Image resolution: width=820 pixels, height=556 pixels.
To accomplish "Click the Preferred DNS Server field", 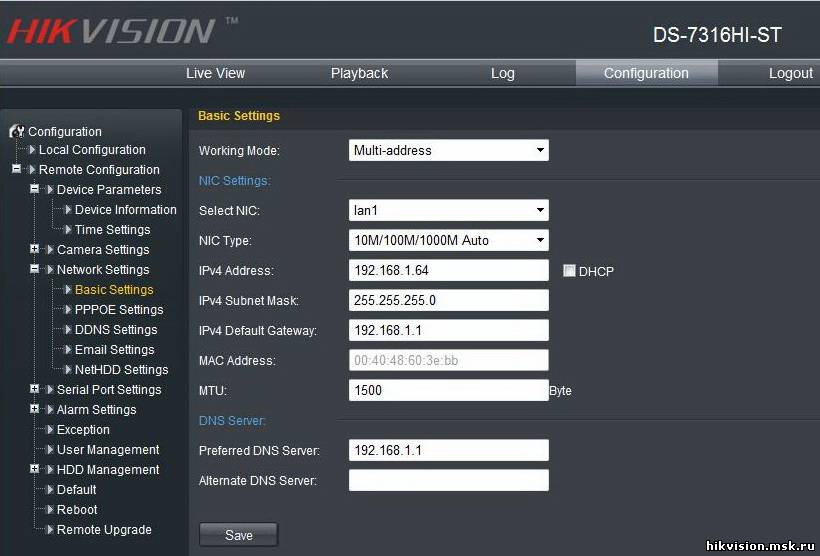I will click(449, 450).
